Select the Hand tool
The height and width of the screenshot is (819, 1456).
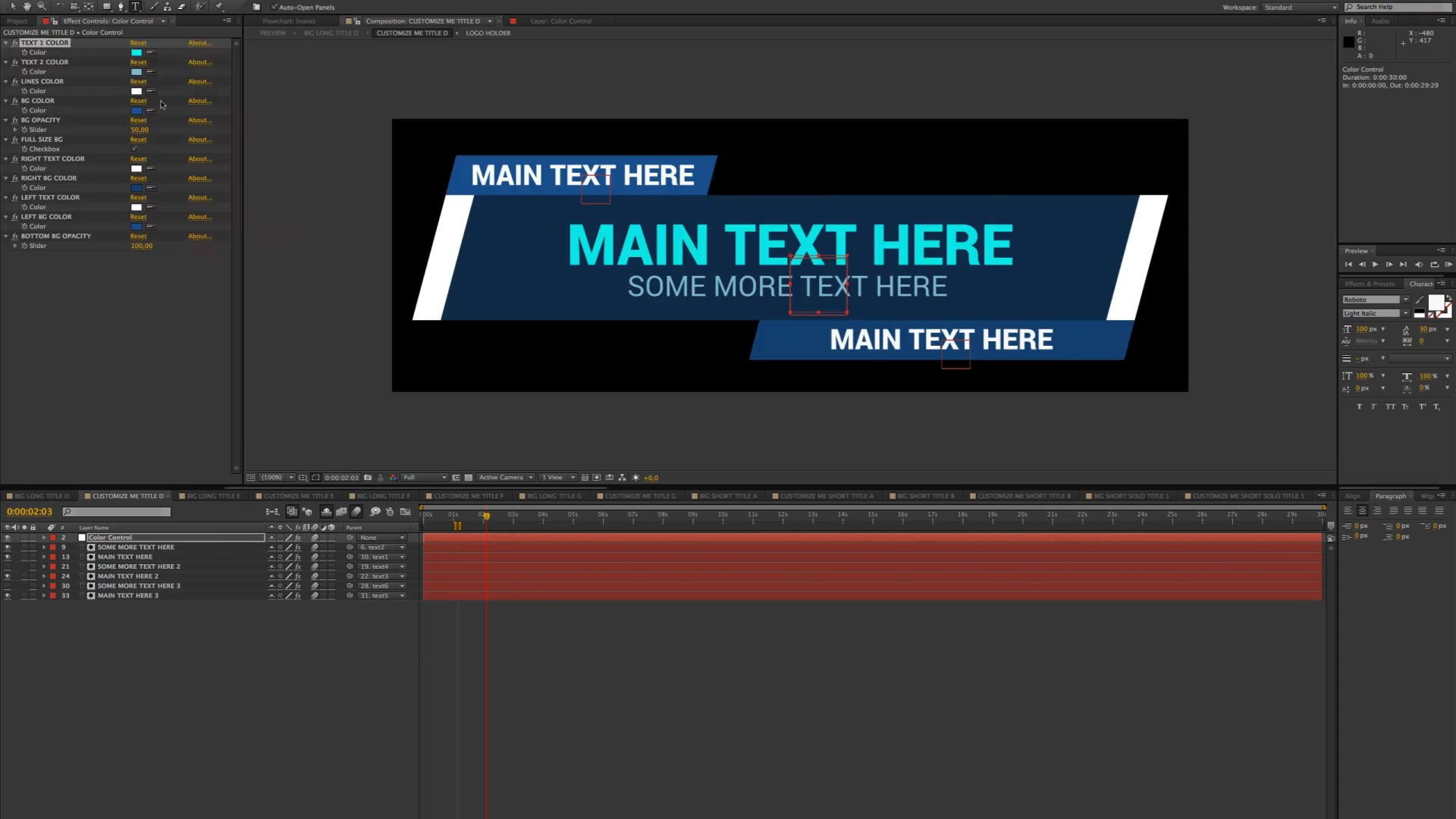click(27, 6)
